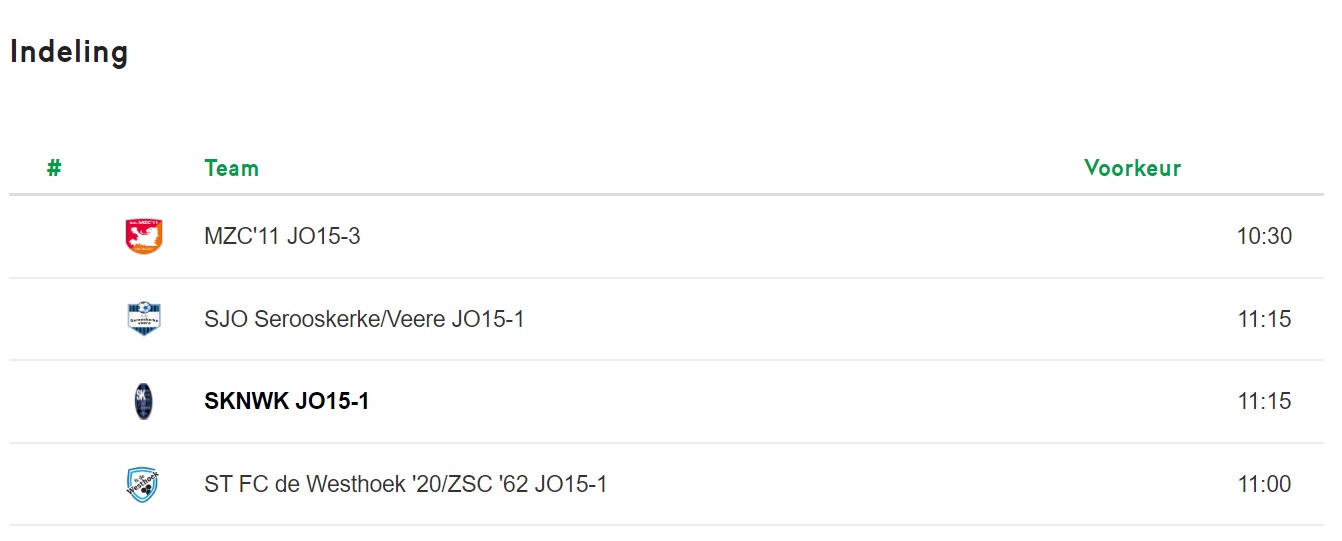The width and height of the screenshot is (1342, 541).
Task: Click the 11:15 time in Serooskerke/Veere row
Action: click(x=1264, y=319)
